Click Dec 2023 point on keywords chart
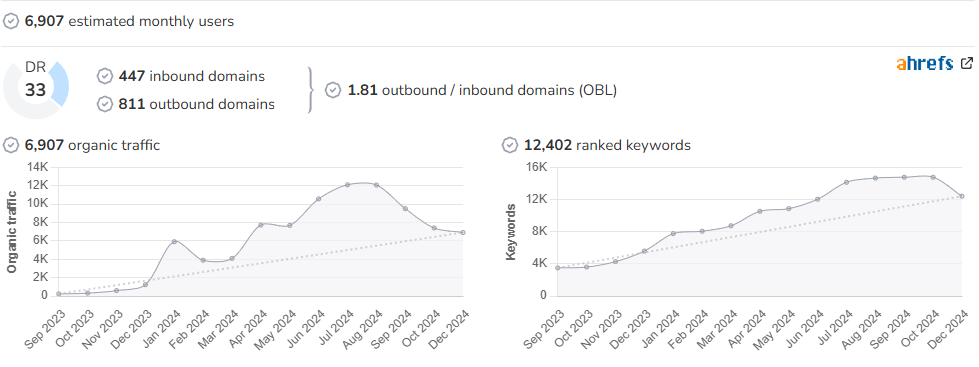Screen dimensions: 979x367 pos(644,251)
